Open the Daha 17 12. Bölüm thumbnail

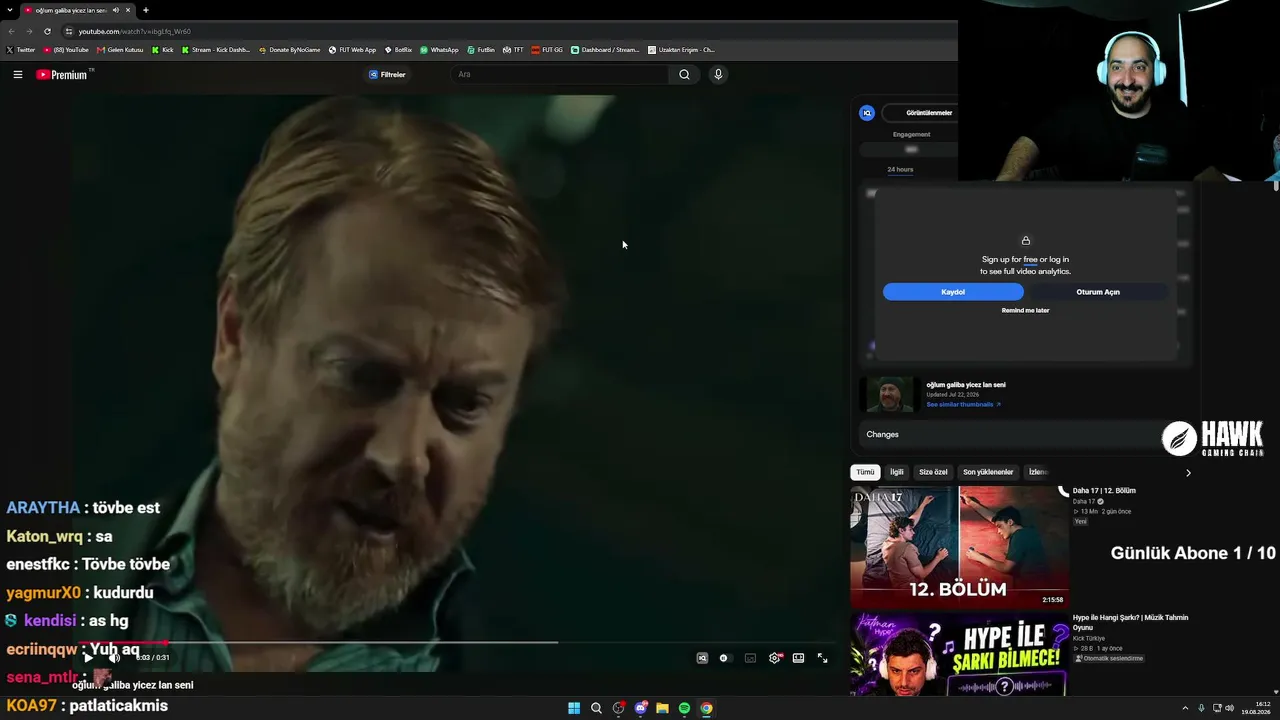pos(959,547)
